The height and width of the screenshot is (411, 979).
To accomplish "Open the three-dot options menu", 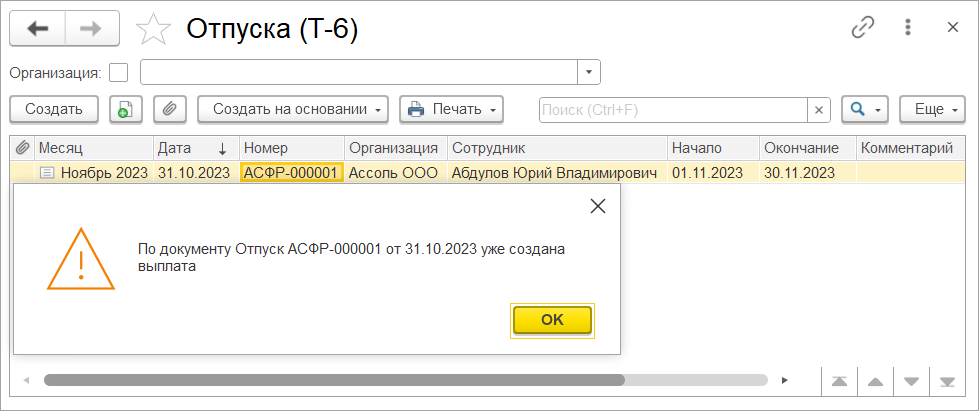I will pyautogui.click(x=908, y=28).
